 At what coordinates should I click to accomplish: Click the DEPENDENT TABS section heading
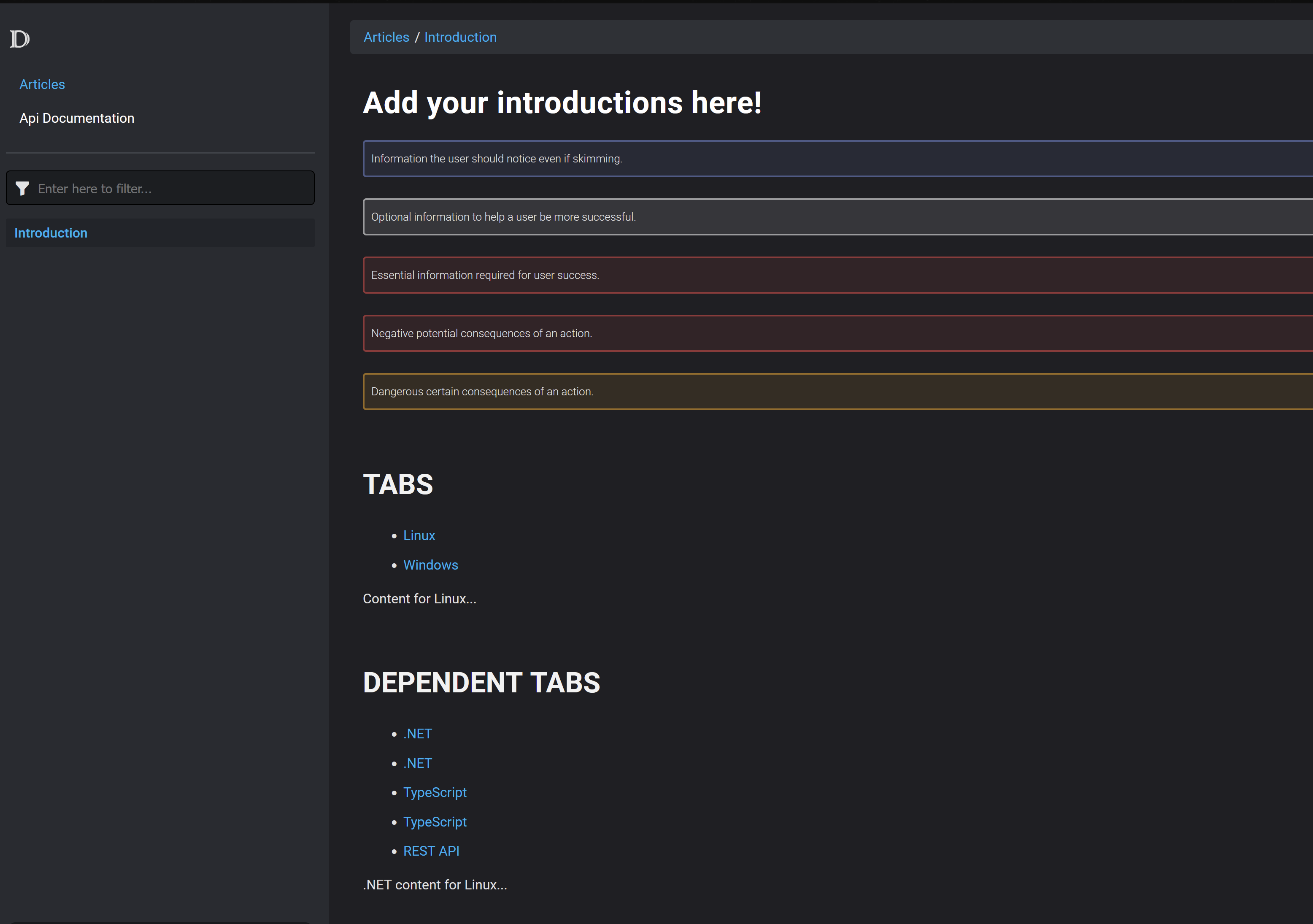(481, 683)
